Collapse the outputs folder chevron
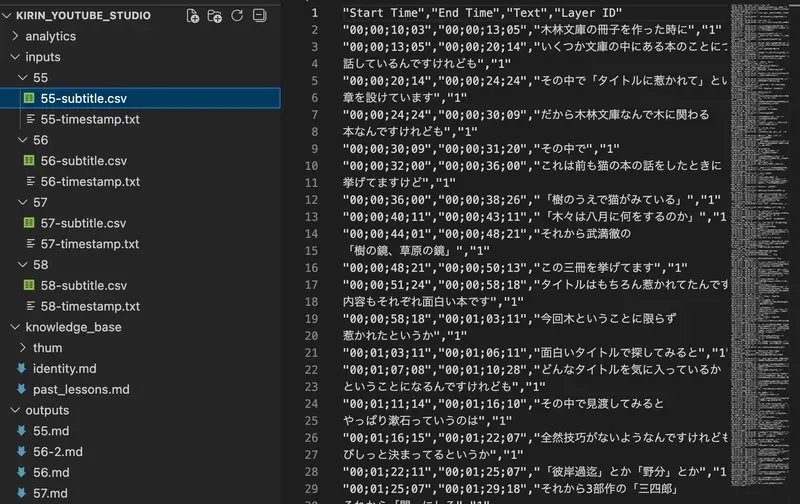Screen dimensions: 800x504 pos(15,410)
